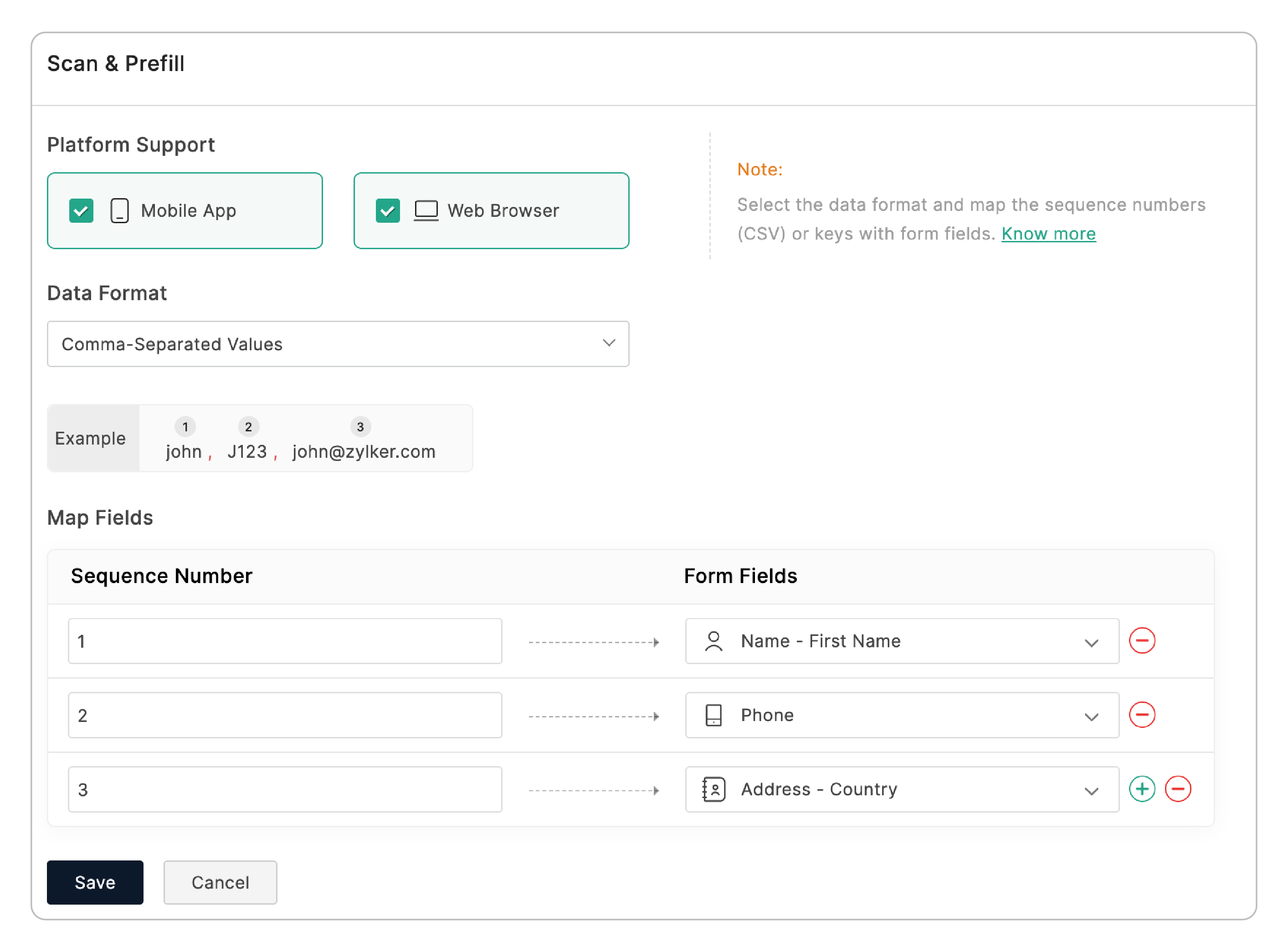Image resolution: width=1288 pixels, height=952 pixels.
Task: Open the Know more link
Action: click(1048, 233)
